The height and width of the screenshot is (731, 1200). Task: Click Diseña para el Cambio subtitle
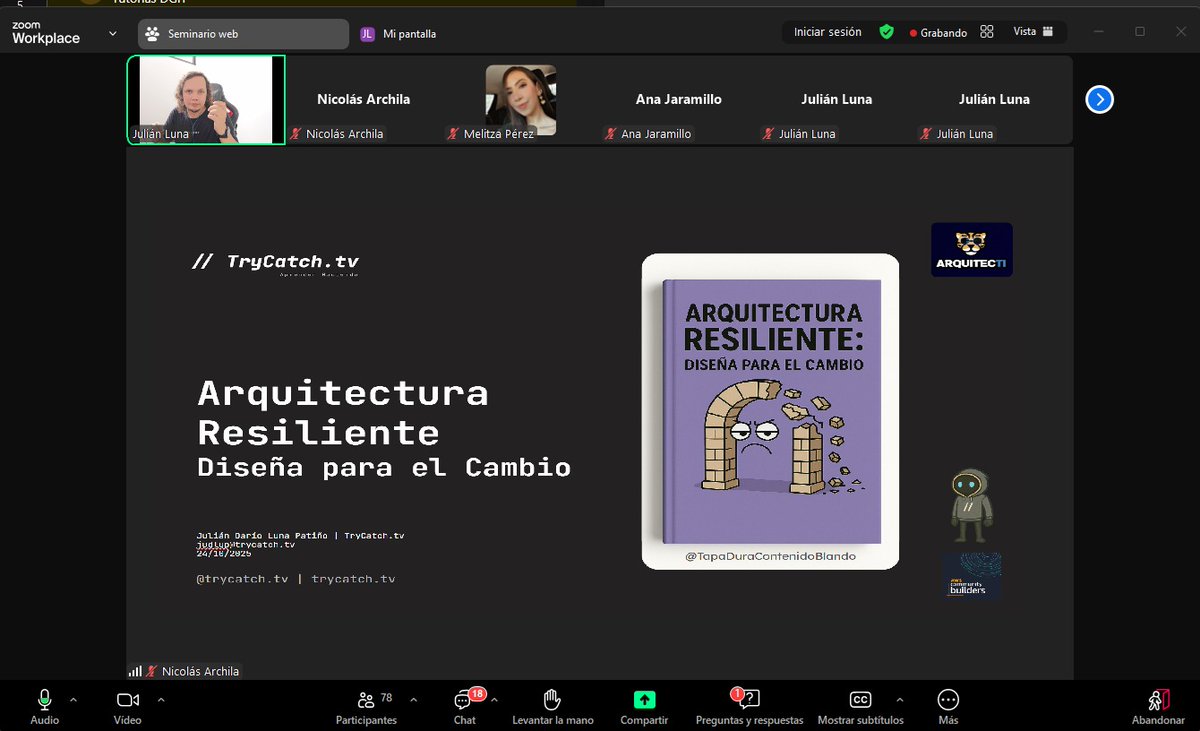pos(384,467)
